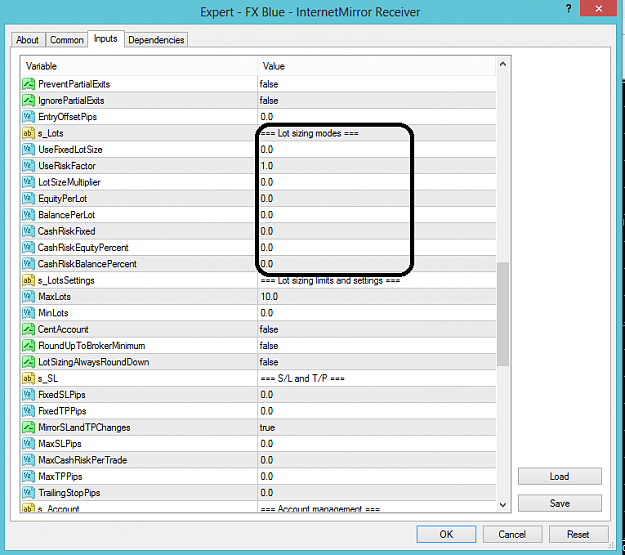Select the MaxLots value 10.0
The image size is (625, 555).
click(x=269, y=297)
